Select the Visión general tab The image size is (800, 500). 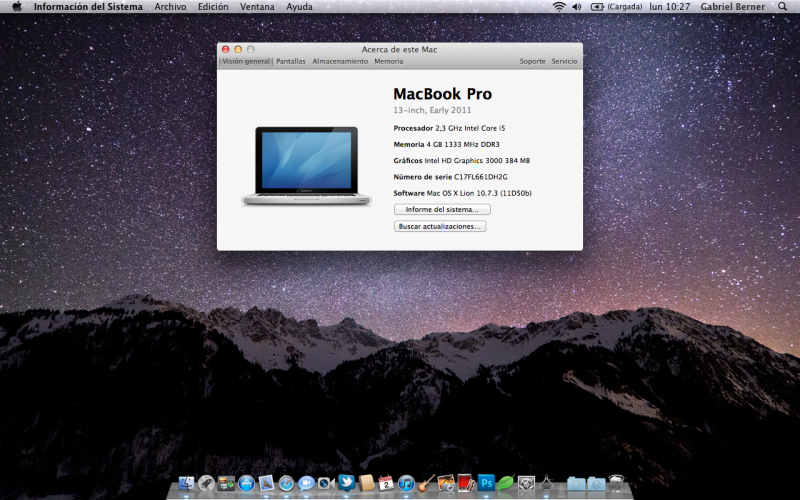pos(245,61)
